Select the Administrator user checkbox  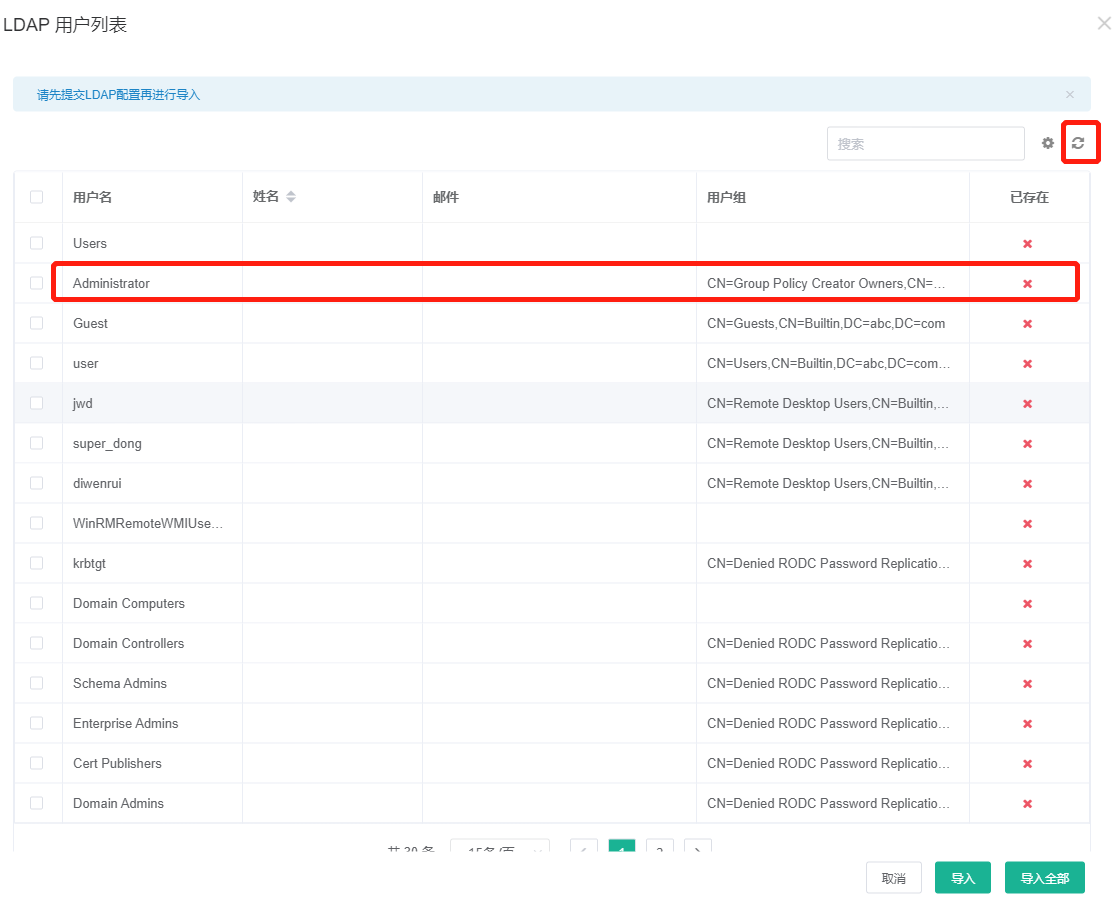[x=37, y=283]
